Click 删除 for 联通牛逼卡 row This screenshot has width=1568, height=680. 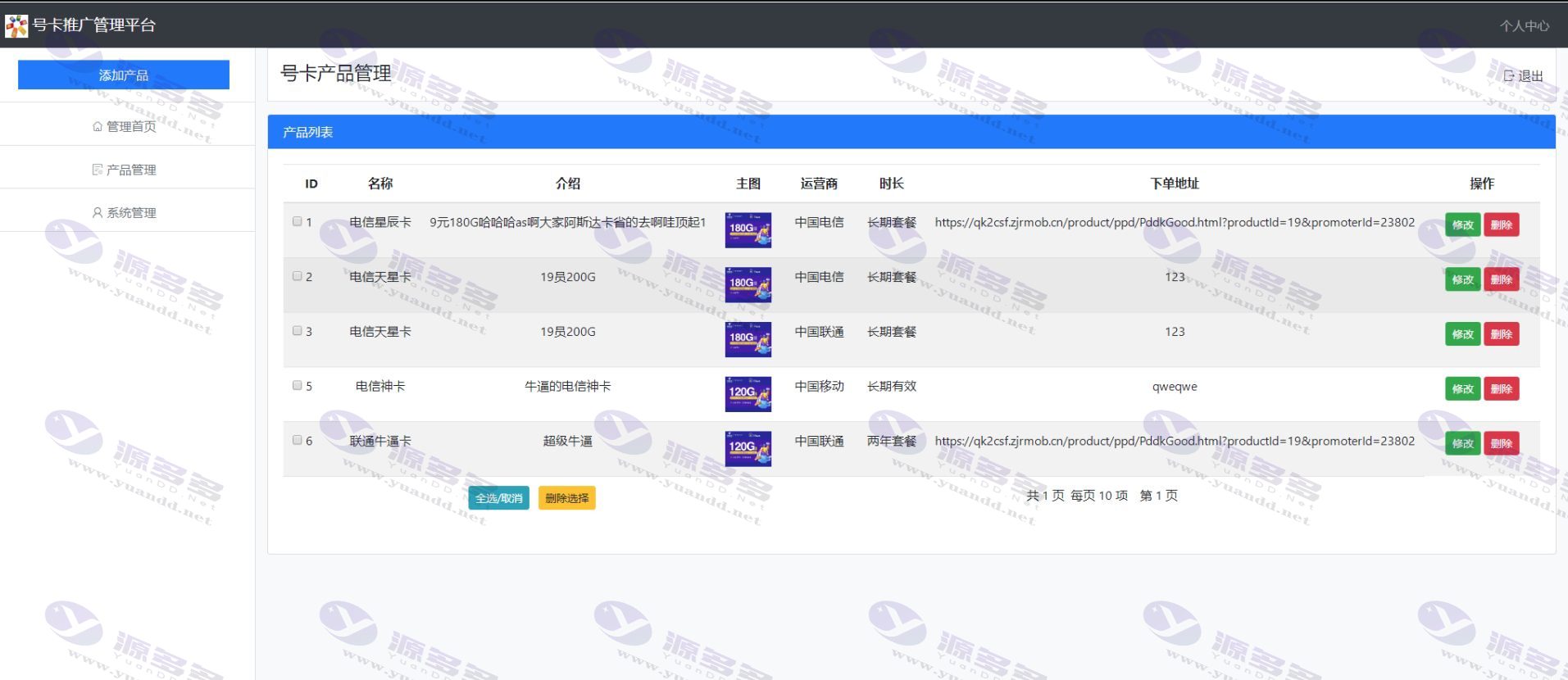click(1501, 443)
